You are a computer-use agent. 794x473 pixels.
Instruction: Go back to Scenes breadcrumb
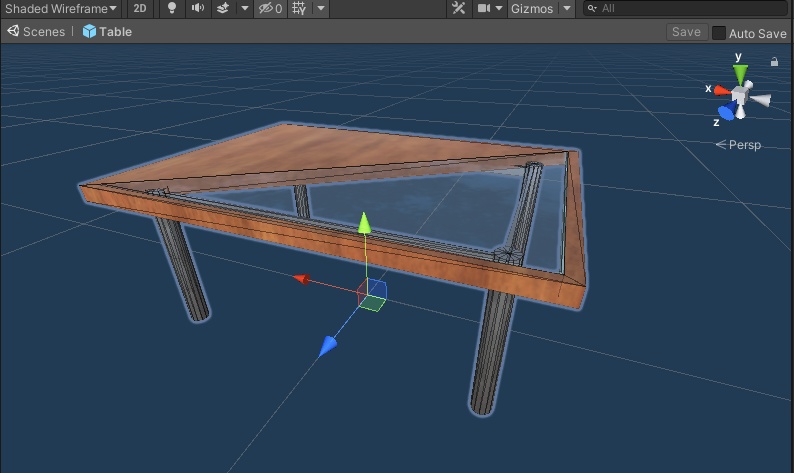pyautogui.click(x=44, y=32)
